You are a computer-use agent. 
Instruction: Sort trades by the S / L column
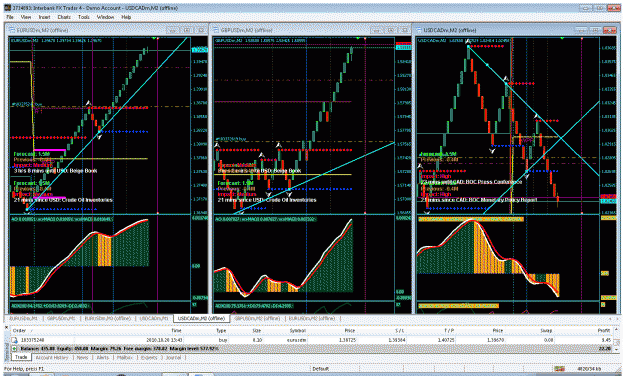(400, 331)
